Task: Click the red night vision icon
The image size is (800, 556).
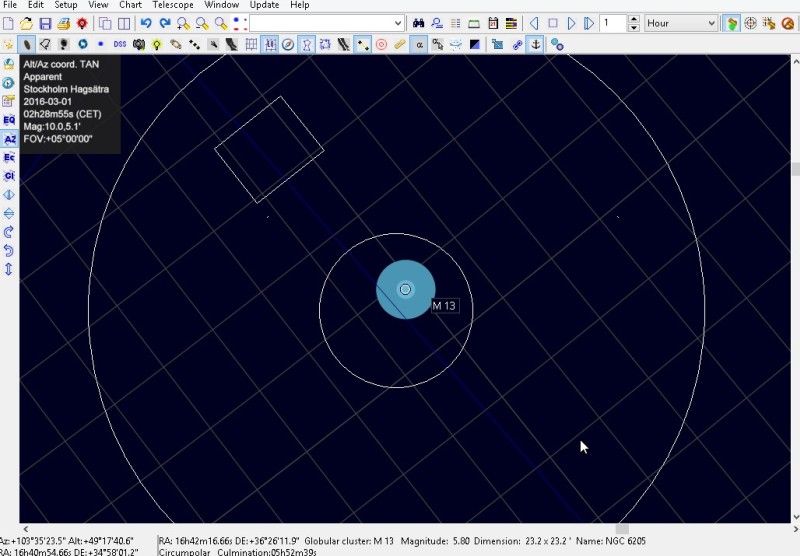Action: (82, 23)
